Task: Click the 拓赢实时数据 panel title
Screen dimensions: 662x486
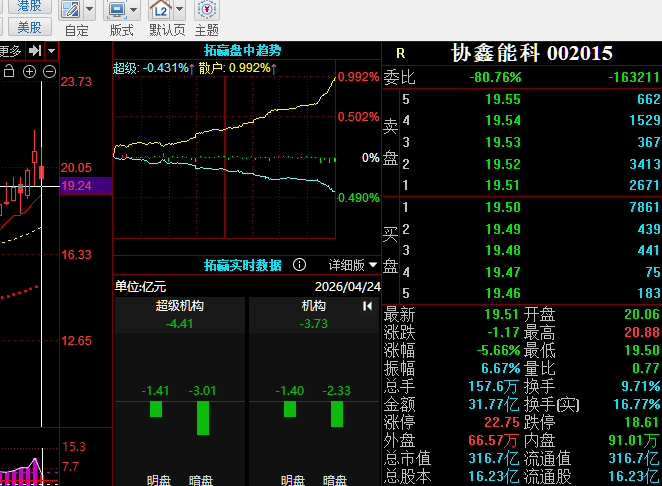Action: click(x=243, y=265)
